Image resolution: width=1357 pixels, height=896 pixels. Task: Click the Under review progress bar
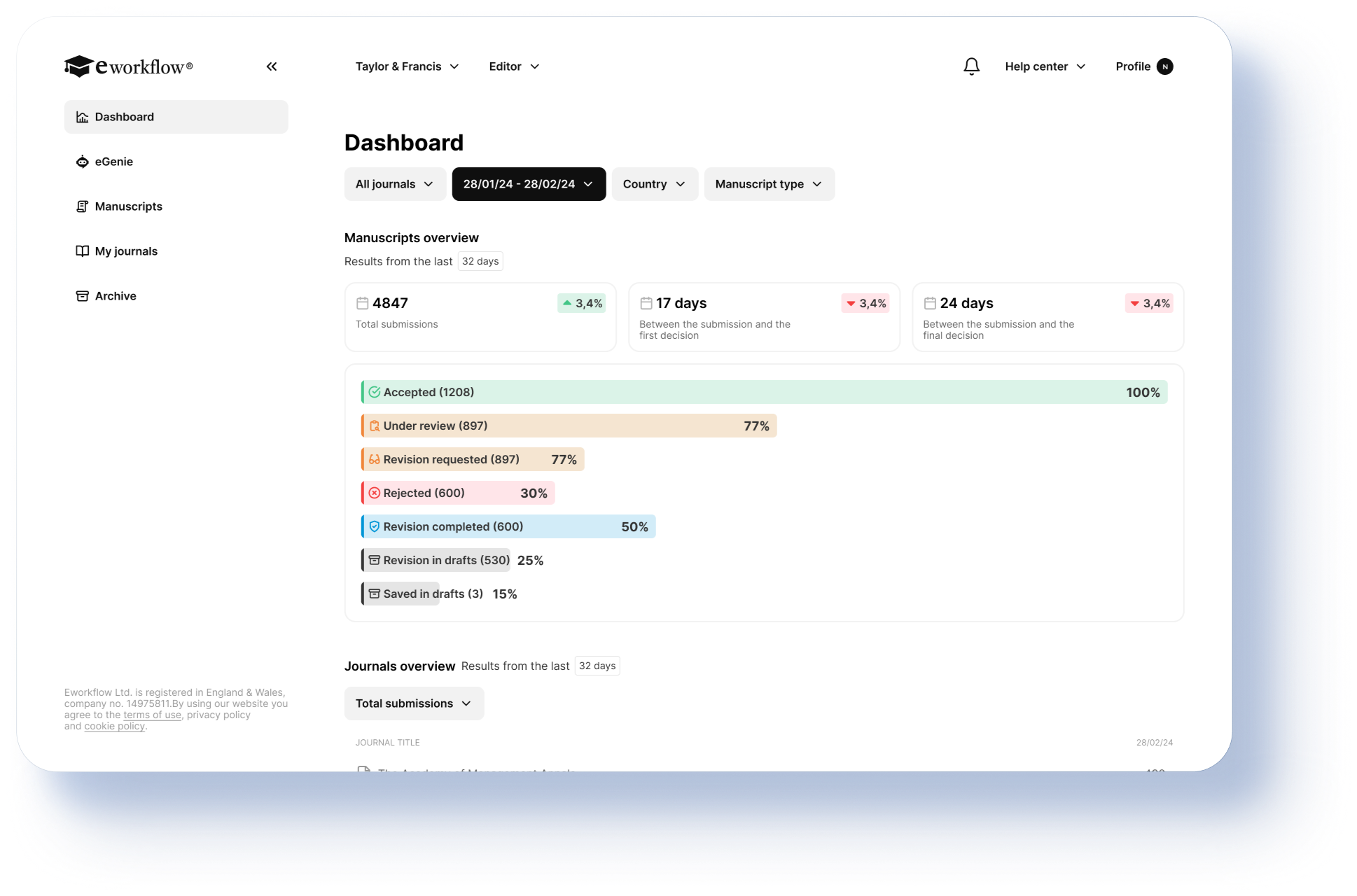coord(569,426)
